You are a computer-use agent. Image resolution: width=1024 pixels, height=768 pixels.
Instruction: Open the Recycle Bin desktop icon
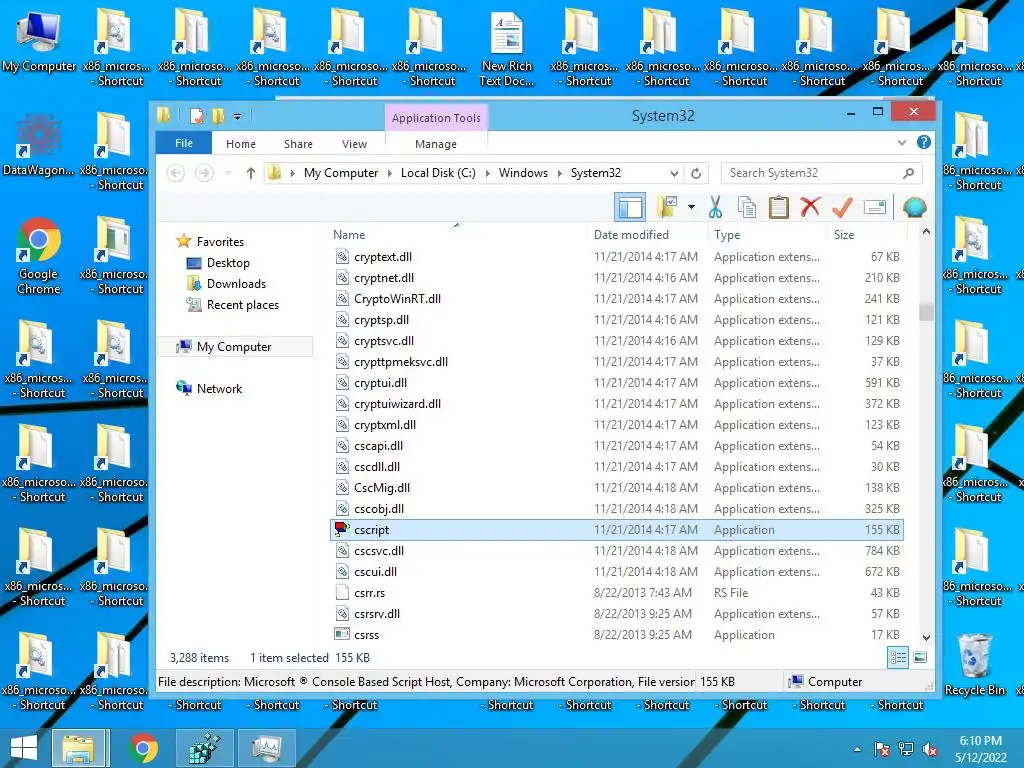click(x=974, y=664)
